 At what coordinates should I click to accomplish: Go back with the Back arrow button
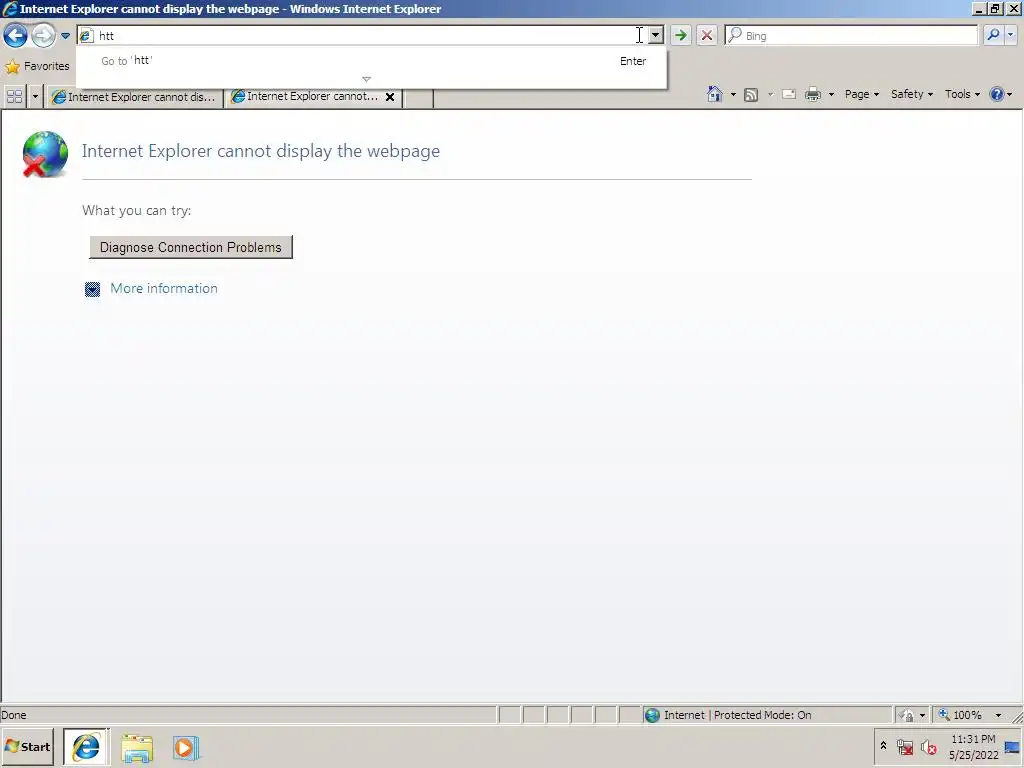pyautogui.click(x=16, y=35)
